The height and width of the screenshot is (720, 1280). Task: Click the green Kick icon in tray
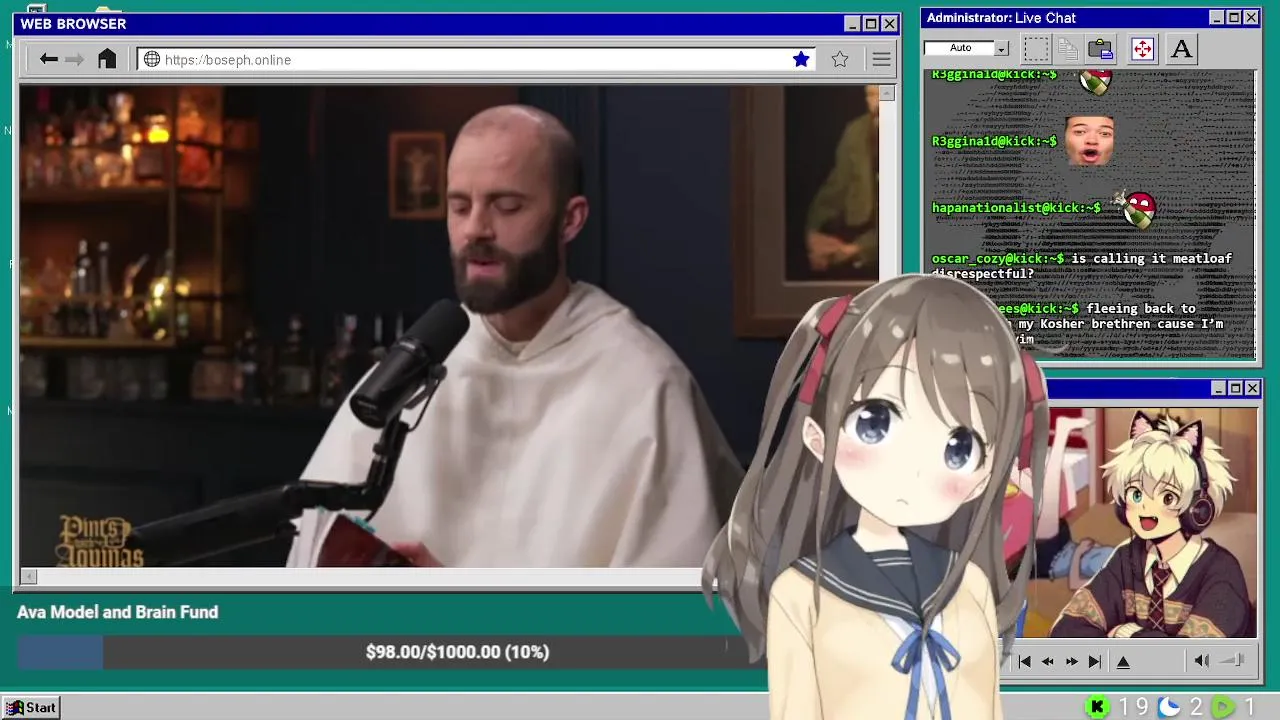pos(1097,707)
